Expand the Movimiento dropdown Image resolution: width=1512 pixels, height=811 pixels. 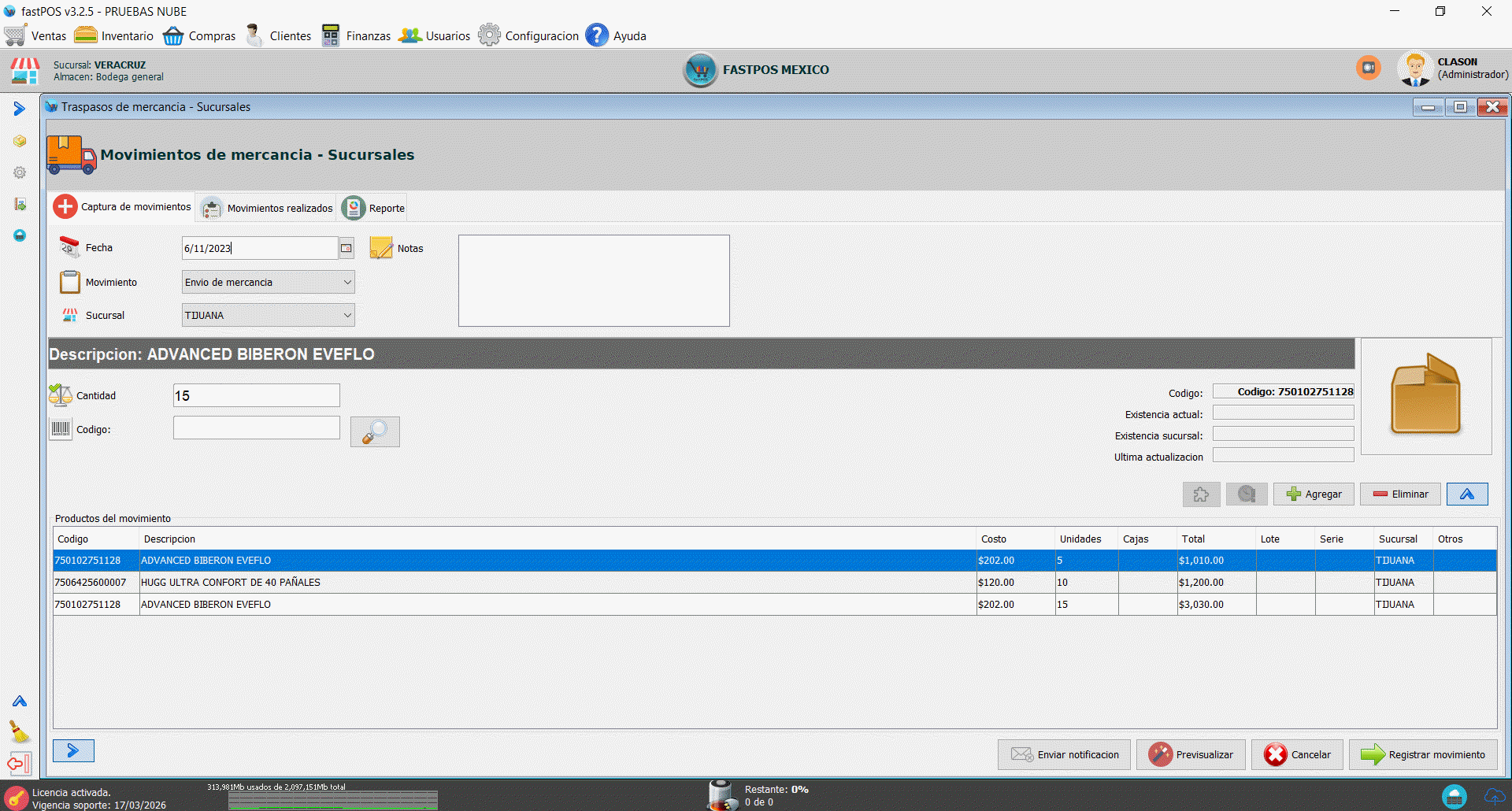pos(347,282)
